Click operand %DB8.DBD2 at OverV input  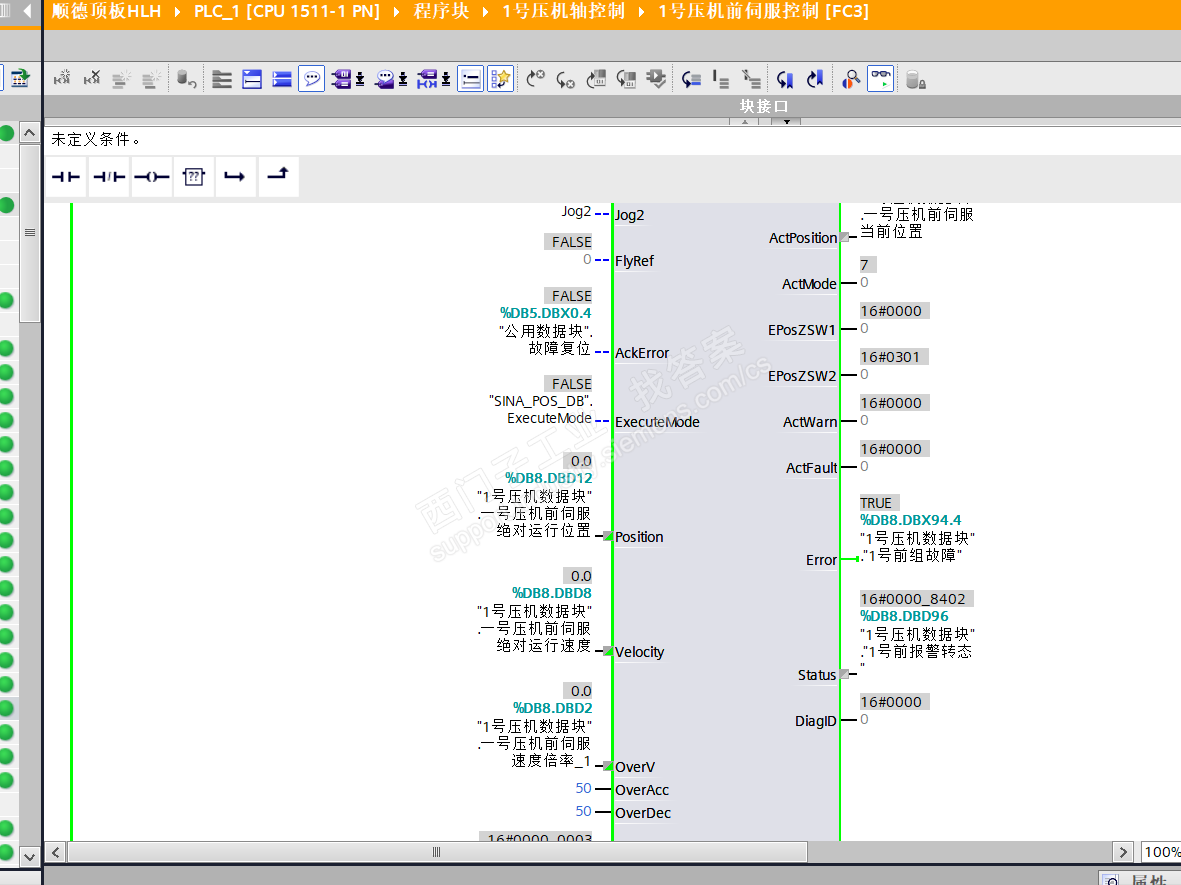pyautogui.click(x=552, y=708)
